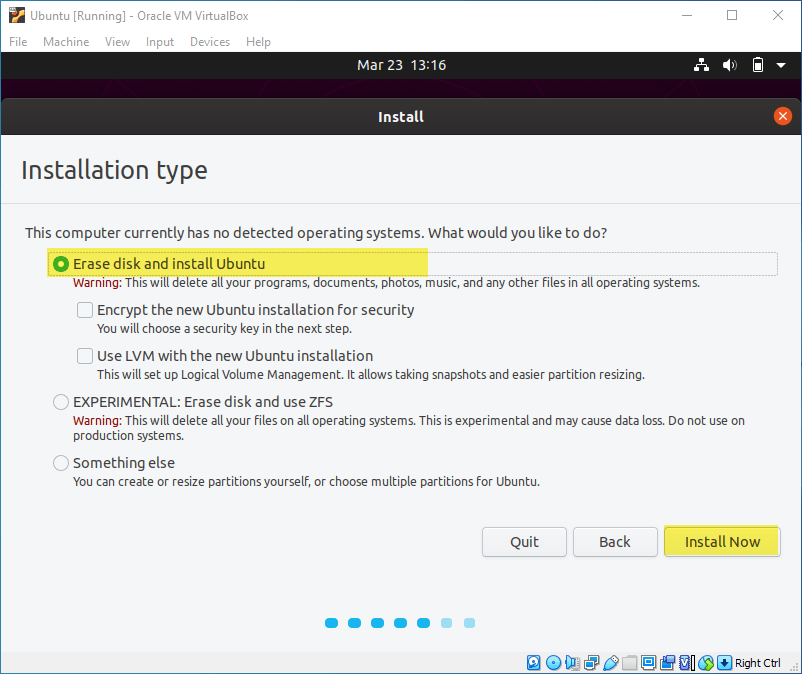Open the Devices menu

pyautogui.click(x=210, y=42)
